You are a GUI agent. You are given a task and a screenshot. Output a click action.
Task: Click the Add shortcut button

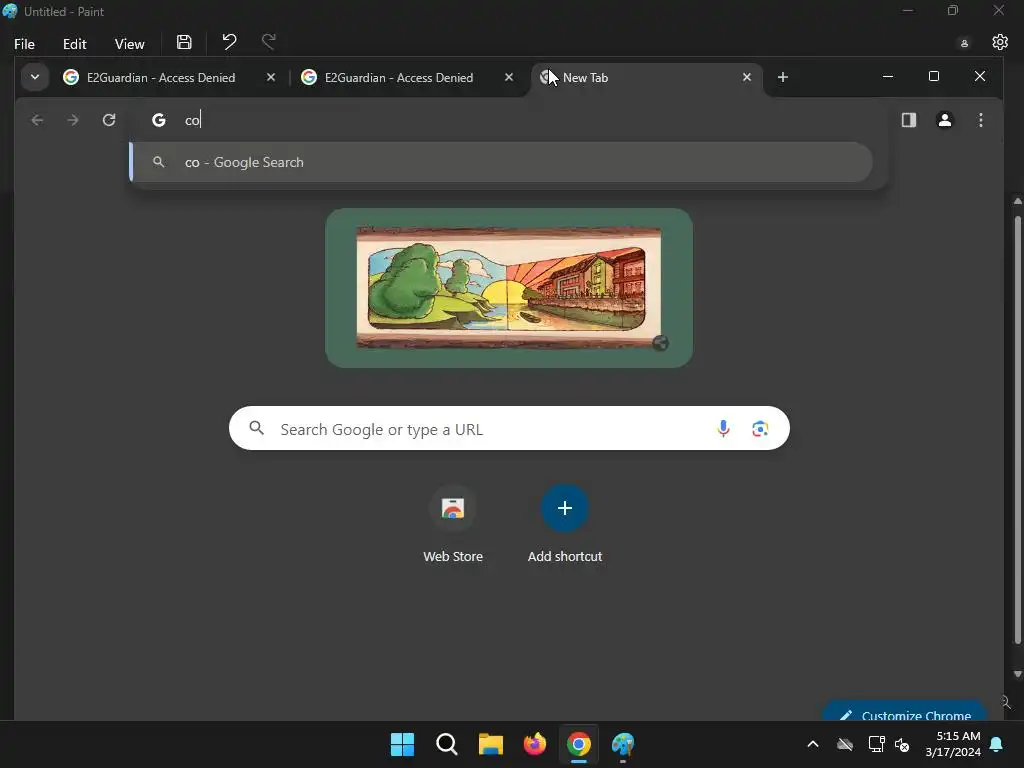tap(565, 524)
